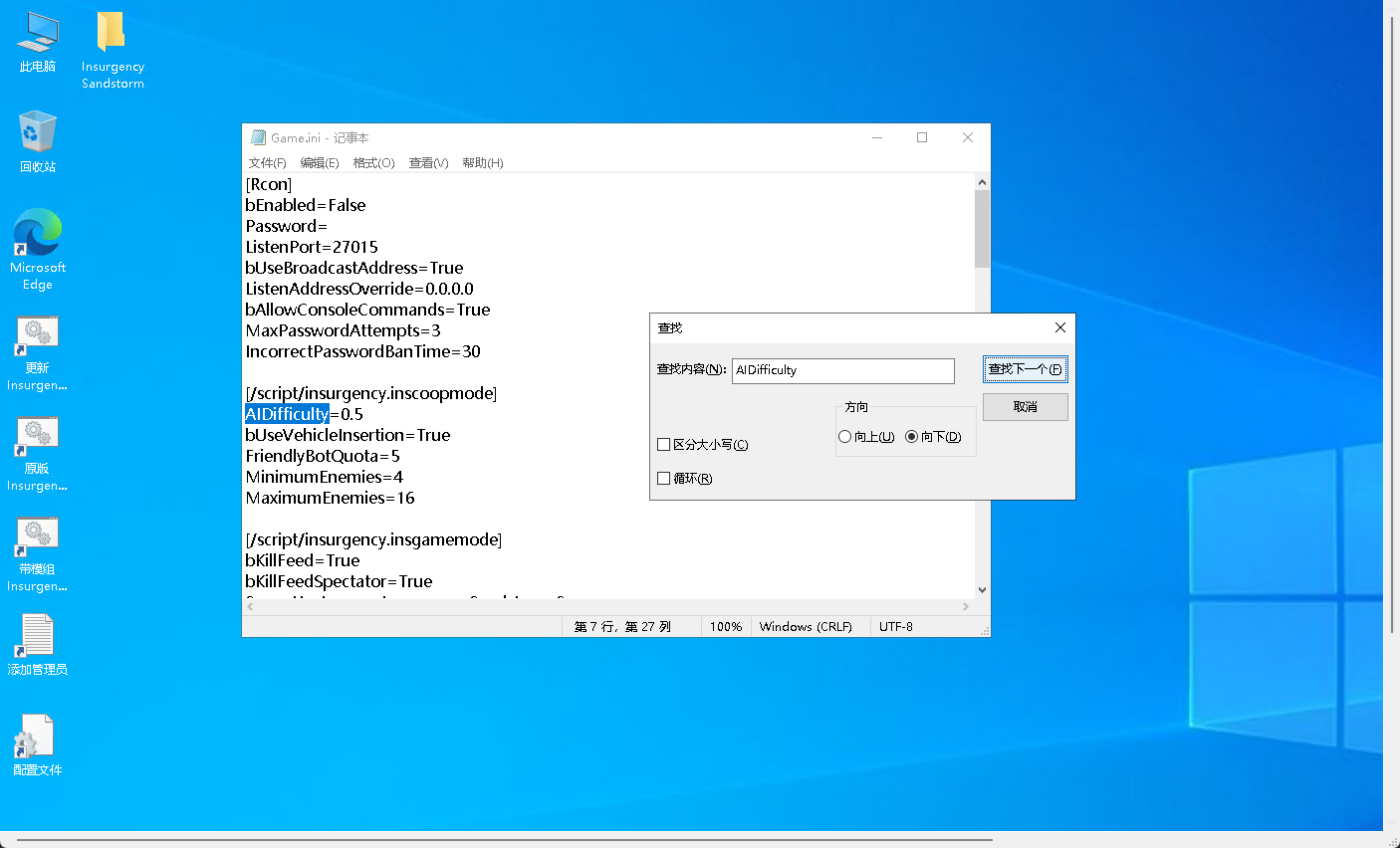
Task: Select the 配置文件 shortcut icon
Action: pyautogui.click(x=38, y=745)
